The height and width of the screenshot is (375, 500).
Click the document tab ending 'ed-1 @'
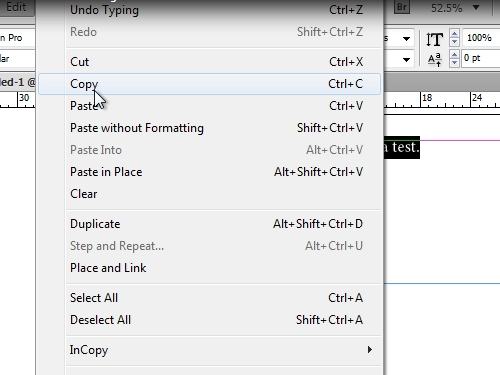pyautogui.click(x=17, y=82)
